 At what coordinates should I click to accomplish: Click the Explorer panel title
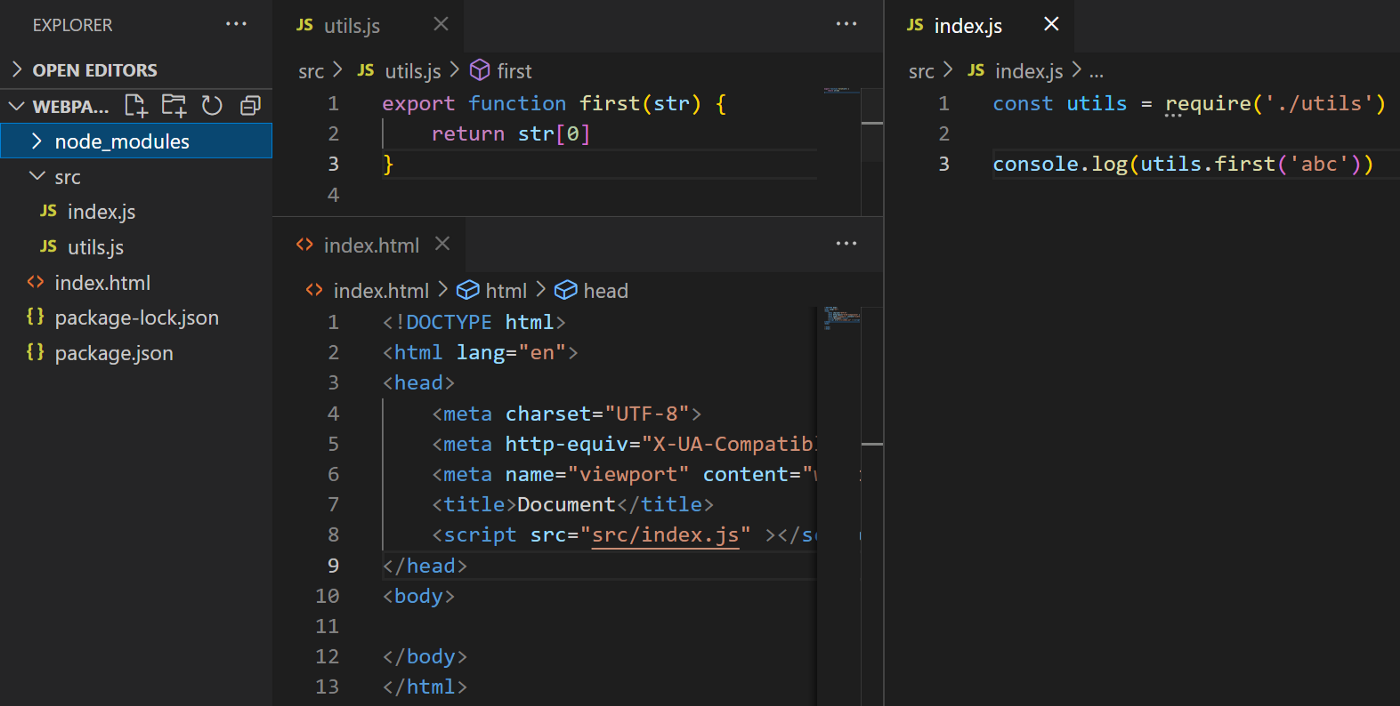click(72, 25)
